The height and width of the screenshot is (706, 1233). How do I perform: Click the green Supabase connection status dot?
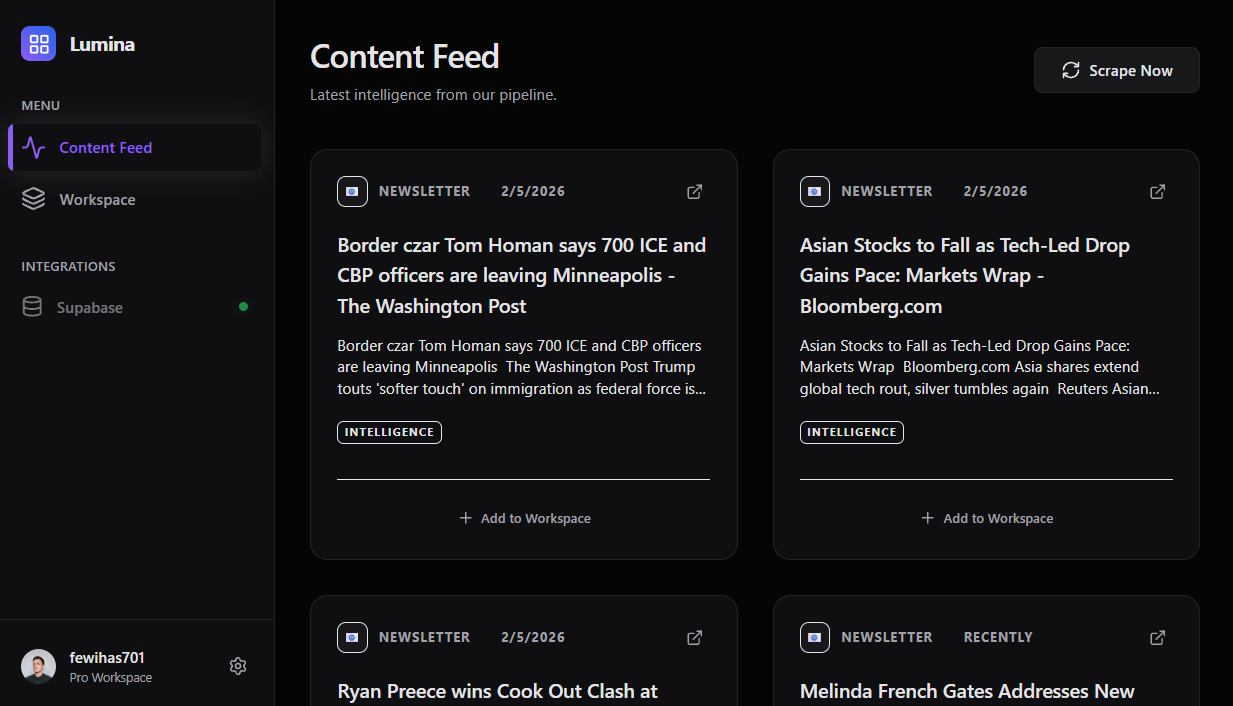pyautogui.click(x=243, y=307)
